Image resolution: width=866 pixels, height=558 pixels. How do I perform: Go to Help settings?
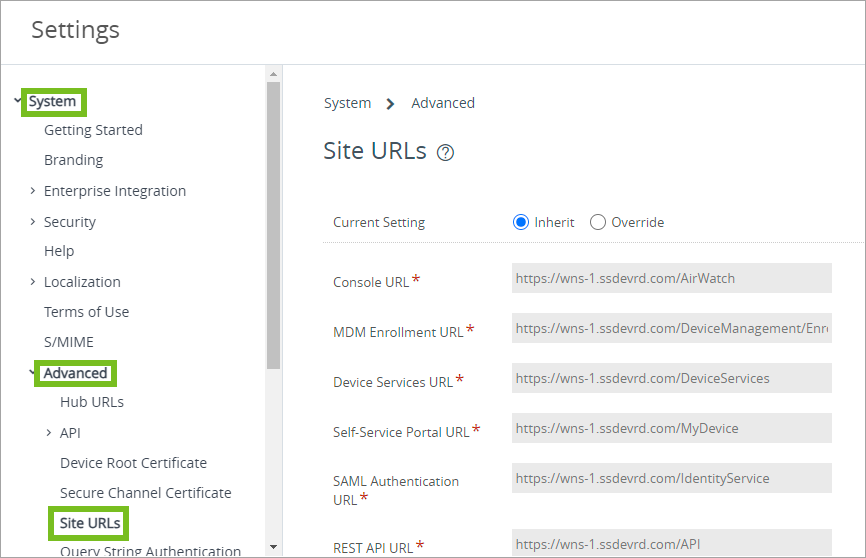click(x=59, y=251)
